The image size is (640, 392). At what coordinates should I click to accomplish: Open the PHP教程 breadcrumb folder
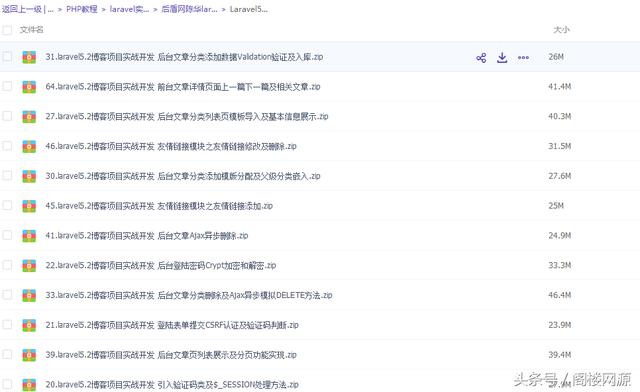(x=82, y=9)
